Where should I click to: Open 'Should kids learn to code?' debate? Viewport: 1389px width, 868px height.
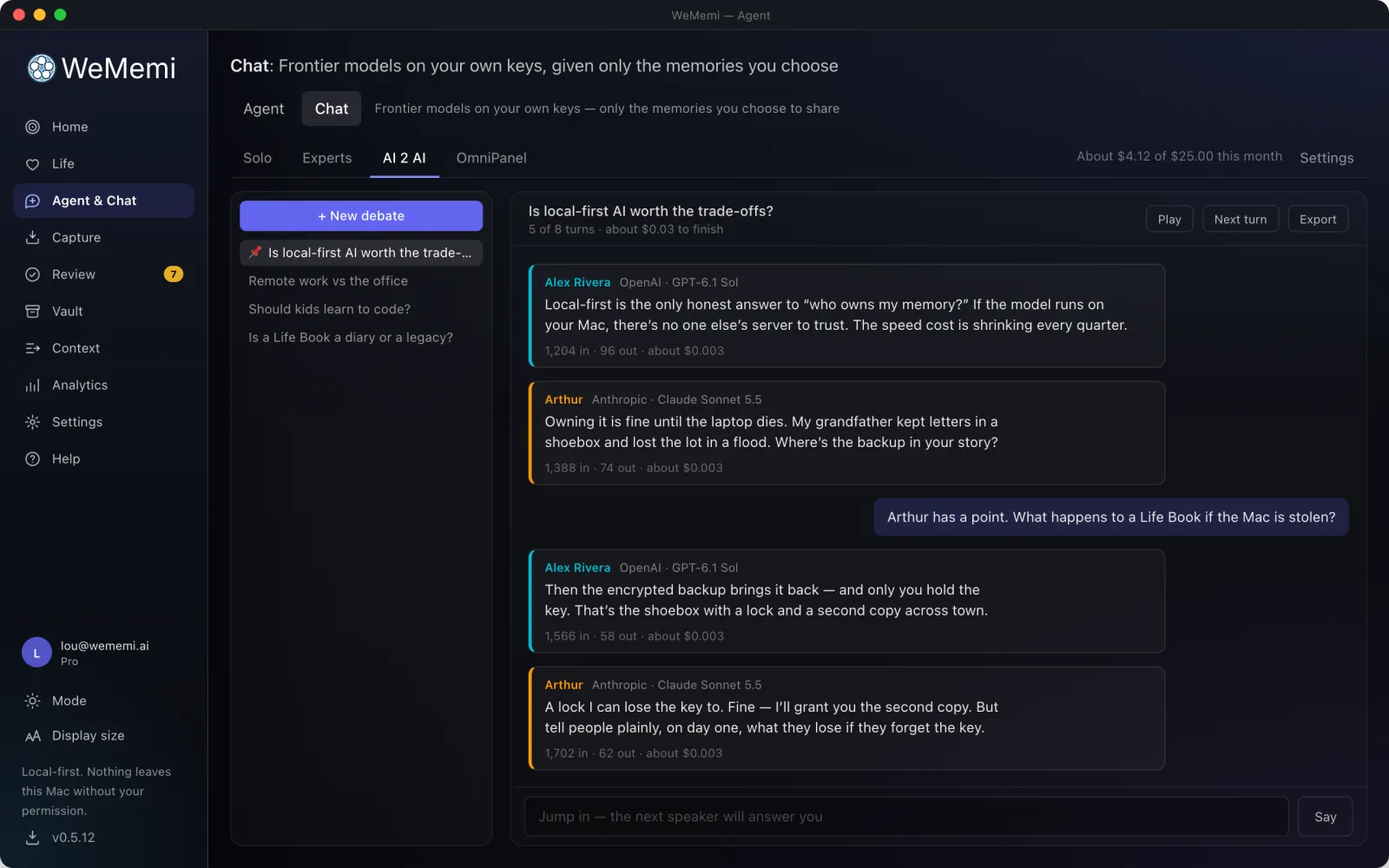click(x=361, y=309)
